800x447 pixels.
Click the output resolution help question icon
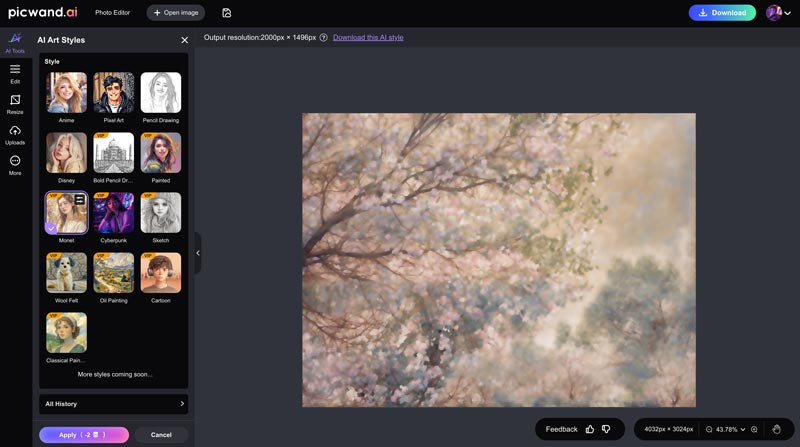pyautogui.click(x=323, y=37)
